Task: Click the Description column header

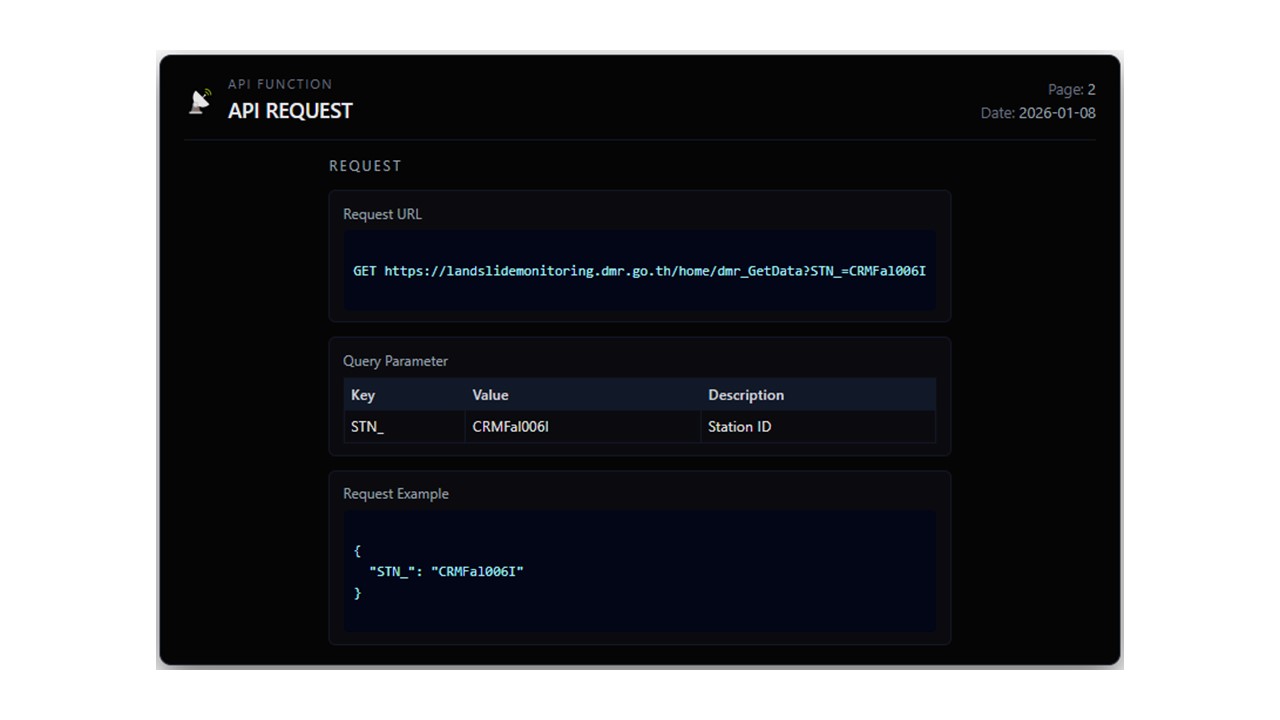Action: [x=746, y=395]
